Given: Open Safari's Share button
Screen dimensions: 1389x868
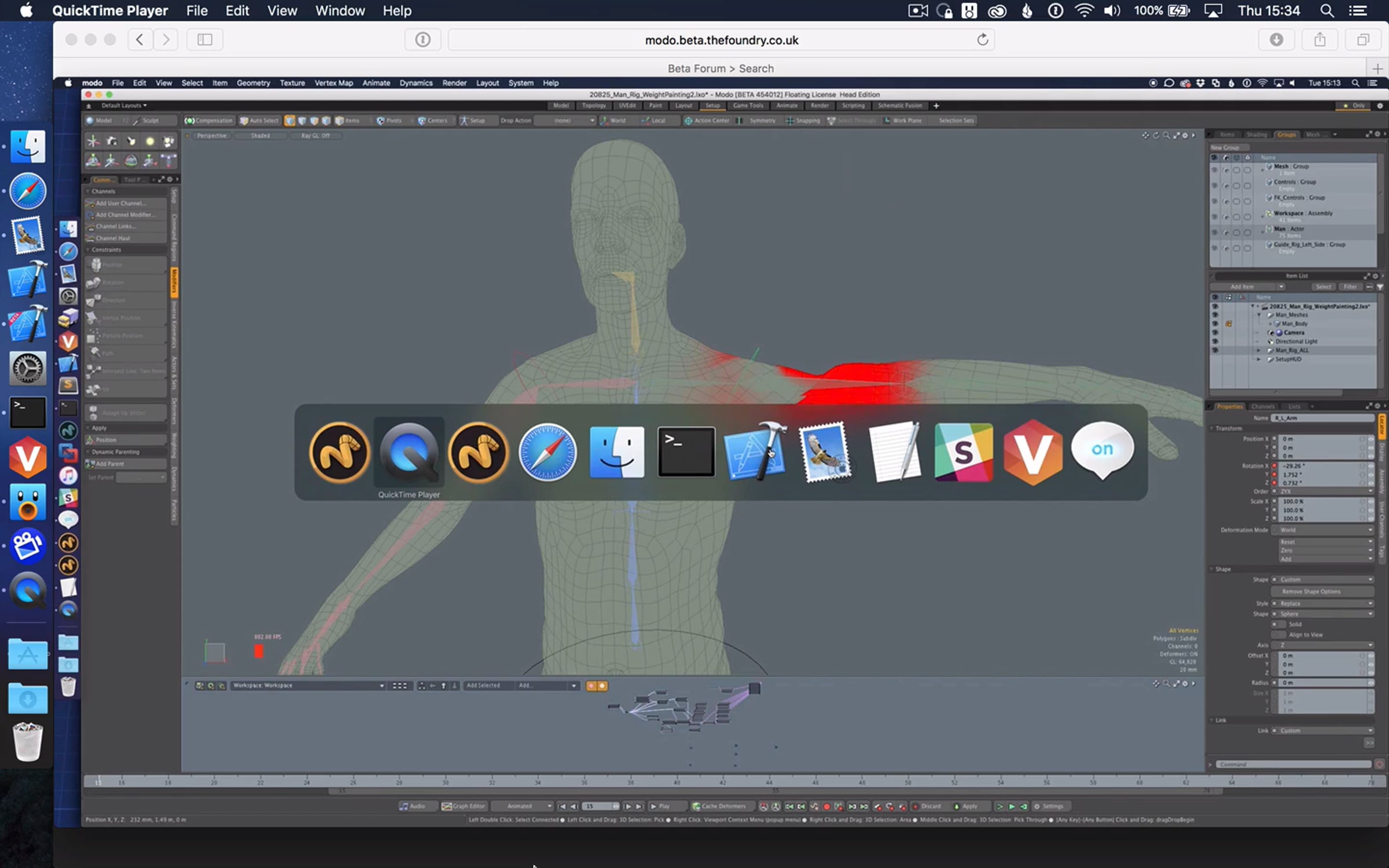Looking at the screenshot, I should [x=1320, y=39].
